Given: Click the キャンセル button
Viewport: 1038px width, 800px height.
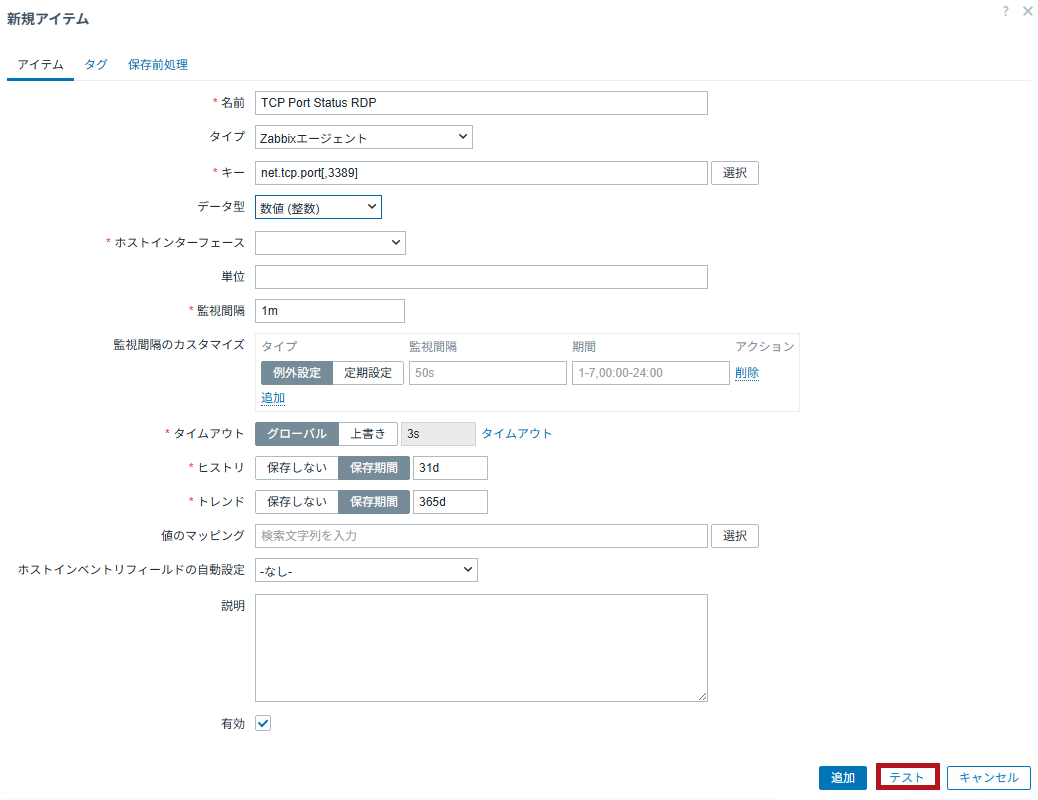Looking at the screenshot, I should point(988,777).
